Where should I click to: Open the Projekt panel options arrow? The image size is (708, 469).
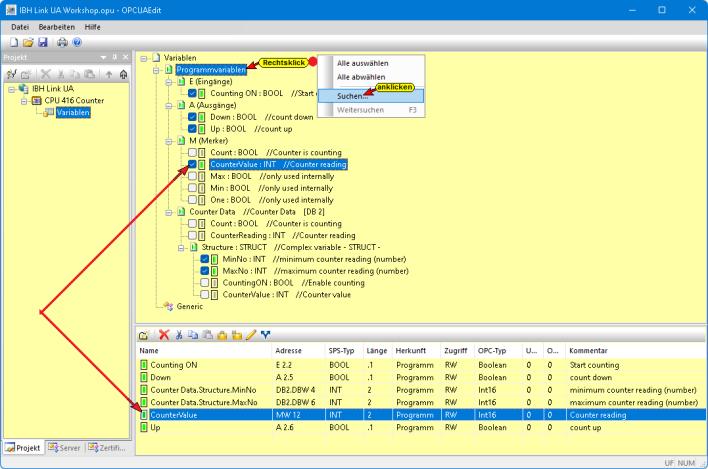[103, 57]
